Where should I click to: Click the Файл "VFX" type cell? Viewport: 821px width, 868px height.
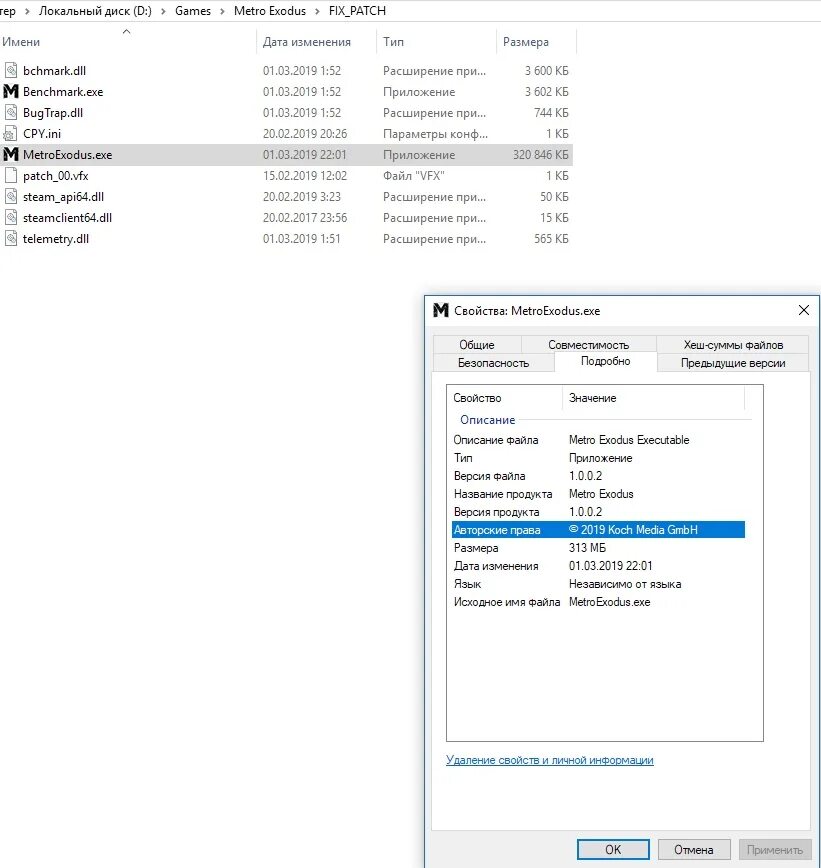(x=414, y=175)
